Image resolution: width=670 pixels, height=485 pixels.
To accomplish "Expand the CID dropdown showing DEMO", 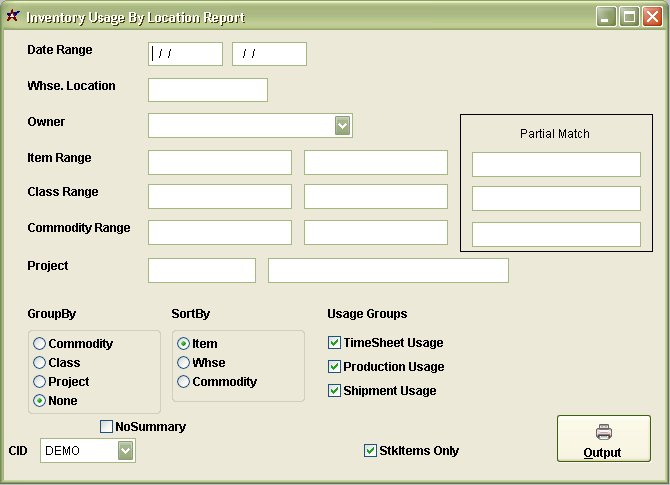I will pos(125,451).
